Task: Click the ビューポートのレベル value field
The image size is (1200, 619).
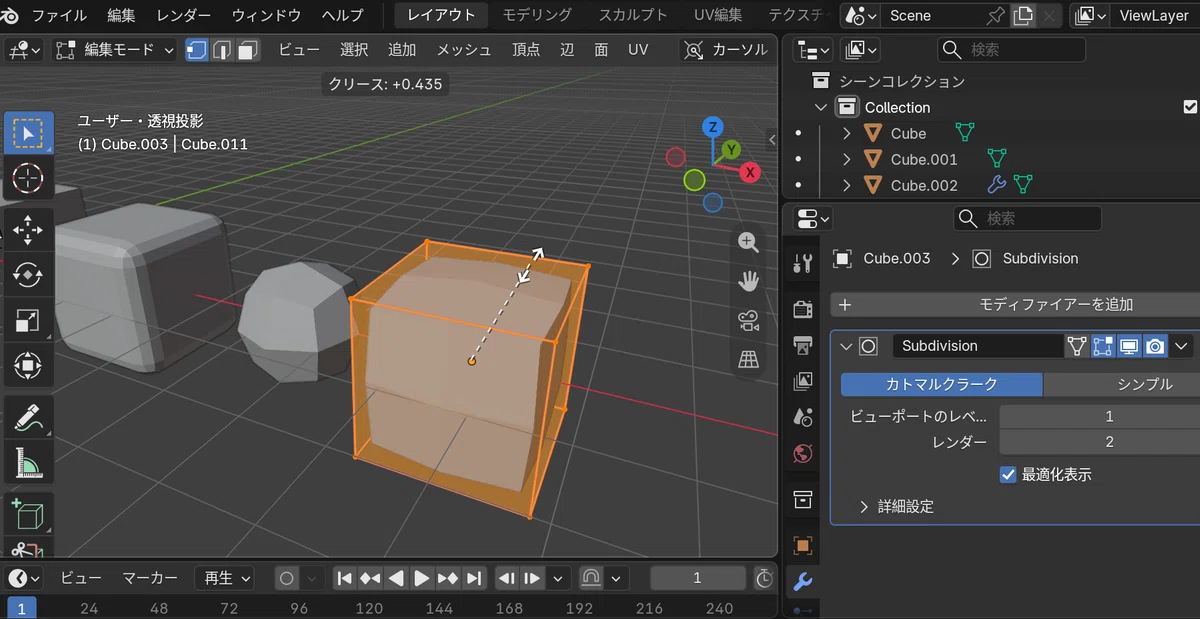Action: click(1100, 416)
